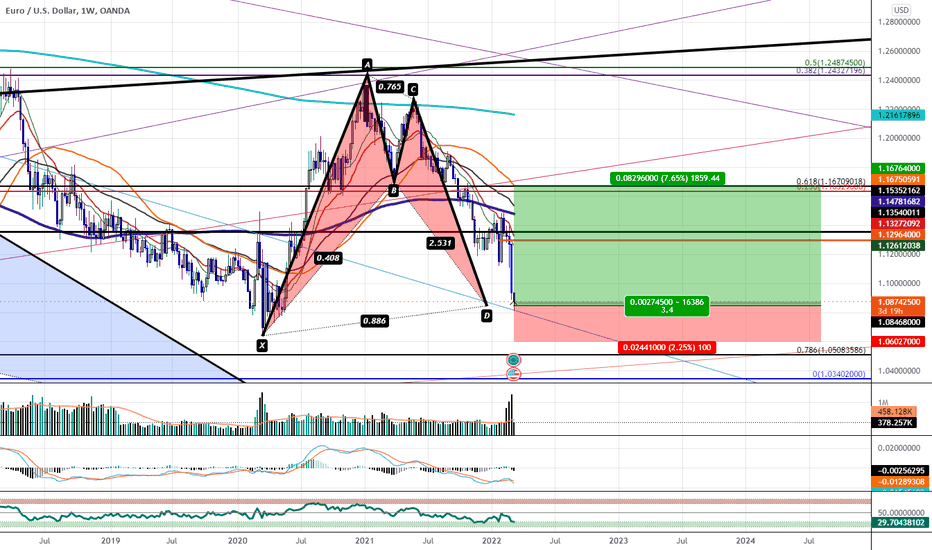Image resolution: width=932 pixels, height=550 pixels.
Task: Click the navy 1.14781682 price axis tag
Action: pos(899,202)
